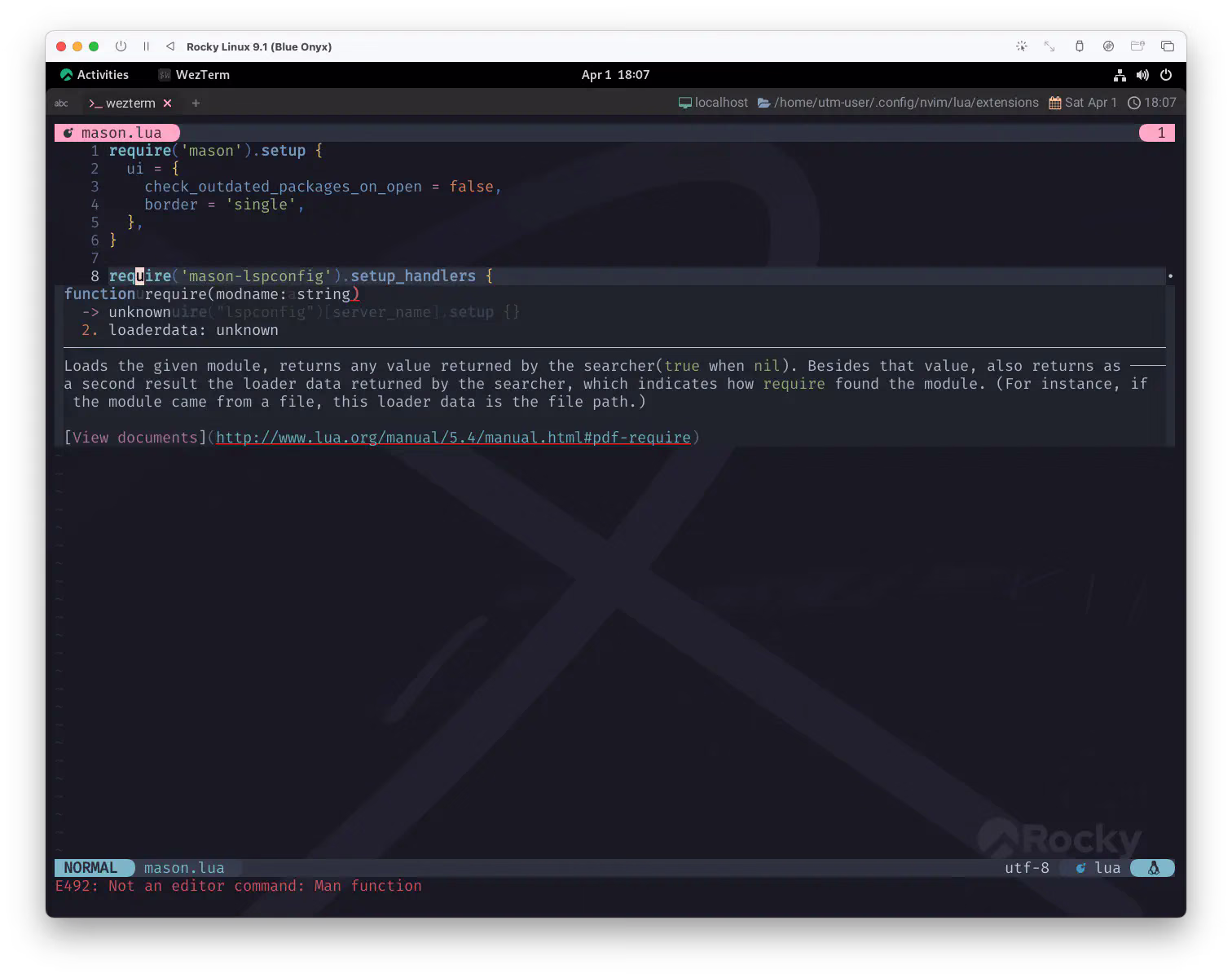Toggle capture mouse cursor icon

1021,46
